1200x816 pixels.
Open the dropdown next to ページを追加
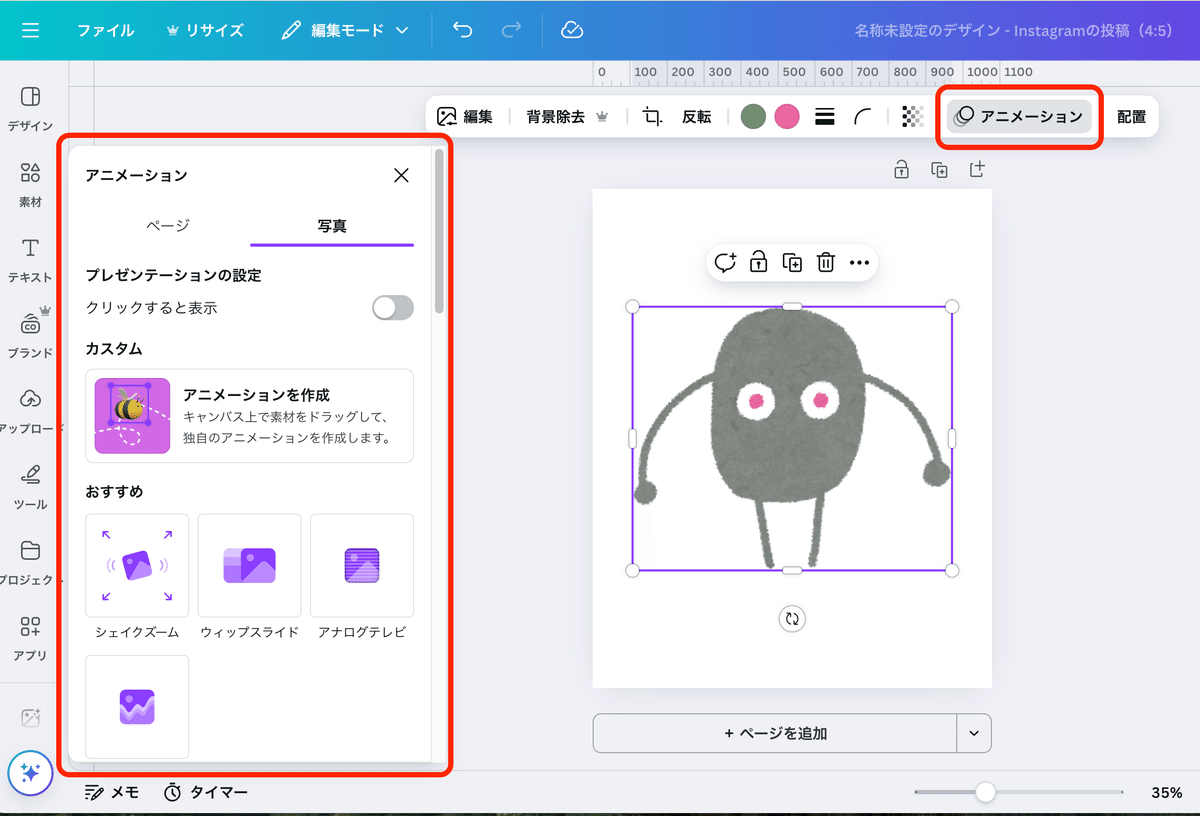(x=971, y=733)
